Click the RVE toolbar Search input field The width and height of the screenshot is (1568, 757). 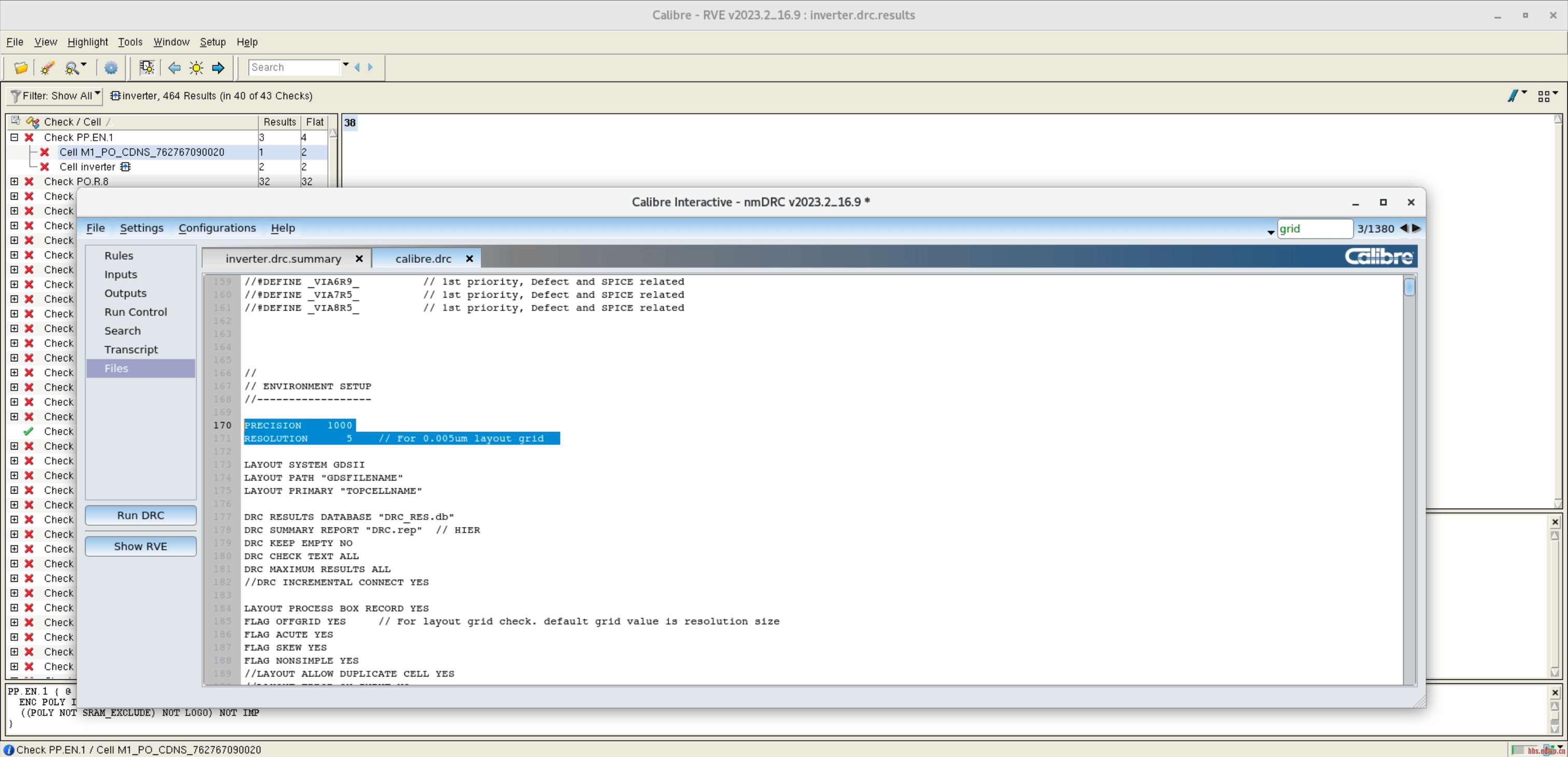293,67
